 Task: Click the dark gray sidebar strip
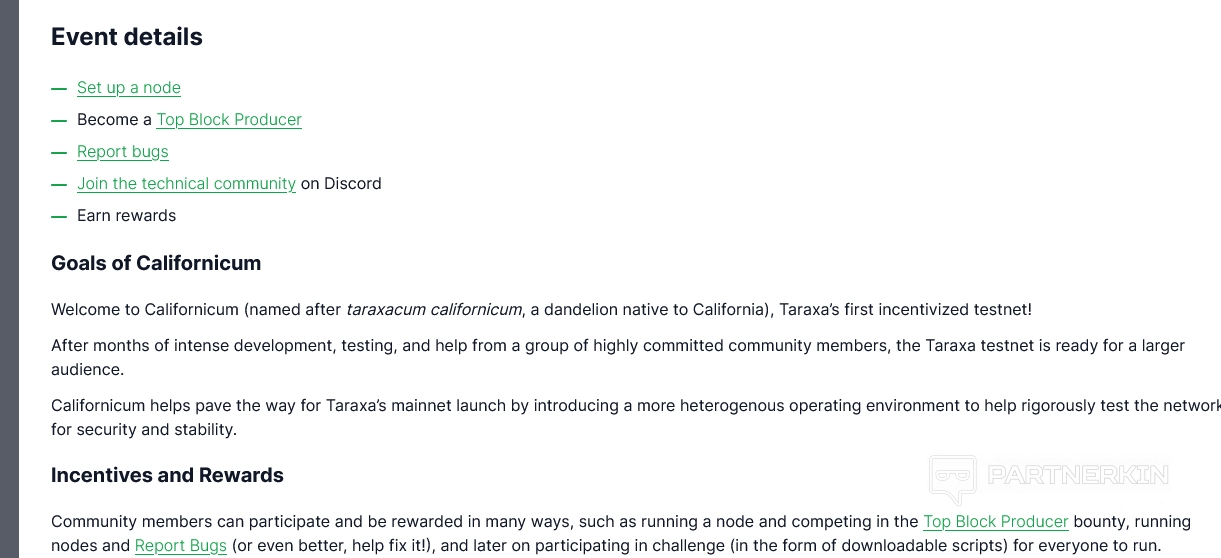[9, 279]
